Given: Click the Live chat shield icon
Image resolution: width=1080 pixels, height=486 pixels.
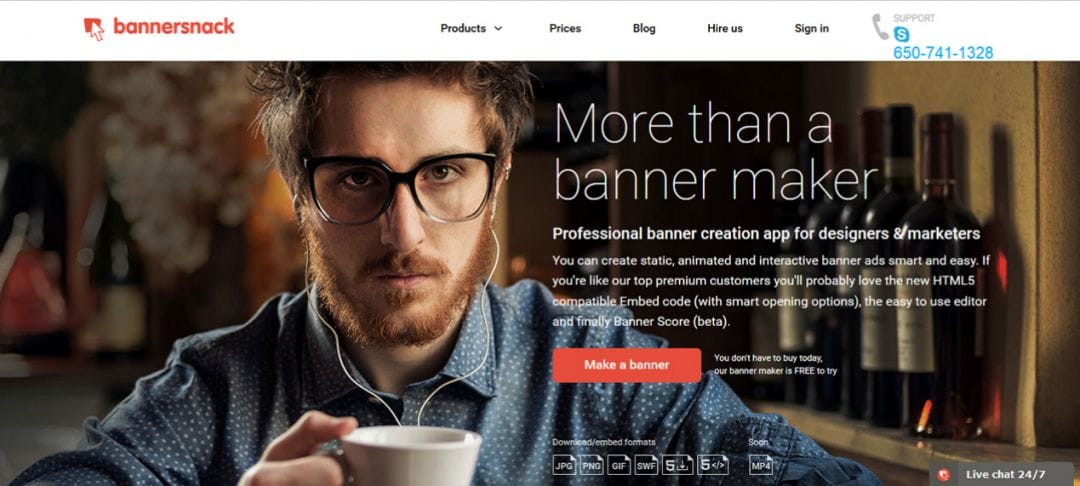Looking at the screenshot, I should [x=944, y=474].
